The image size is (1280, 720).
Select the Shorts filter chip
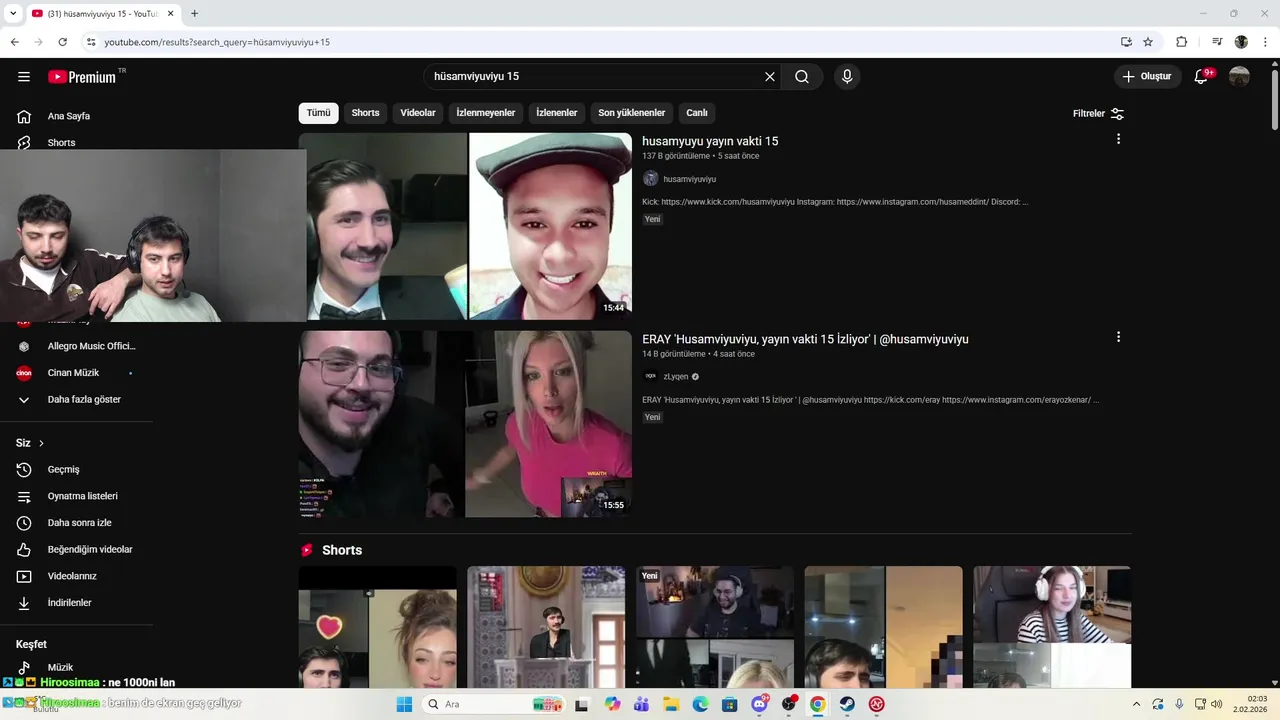(x=365, y=113)
